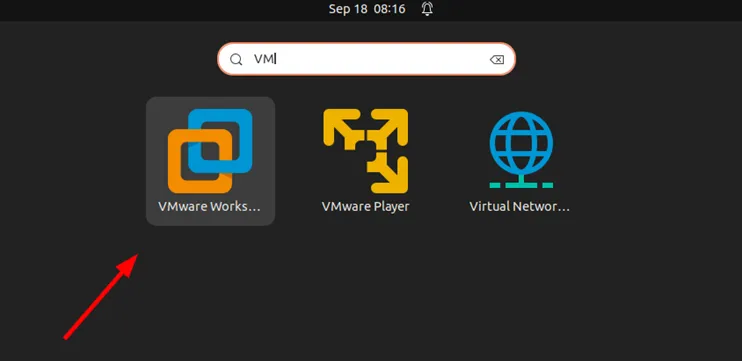
Task: Open the VMware Player app icon
Action: (365, 151)
